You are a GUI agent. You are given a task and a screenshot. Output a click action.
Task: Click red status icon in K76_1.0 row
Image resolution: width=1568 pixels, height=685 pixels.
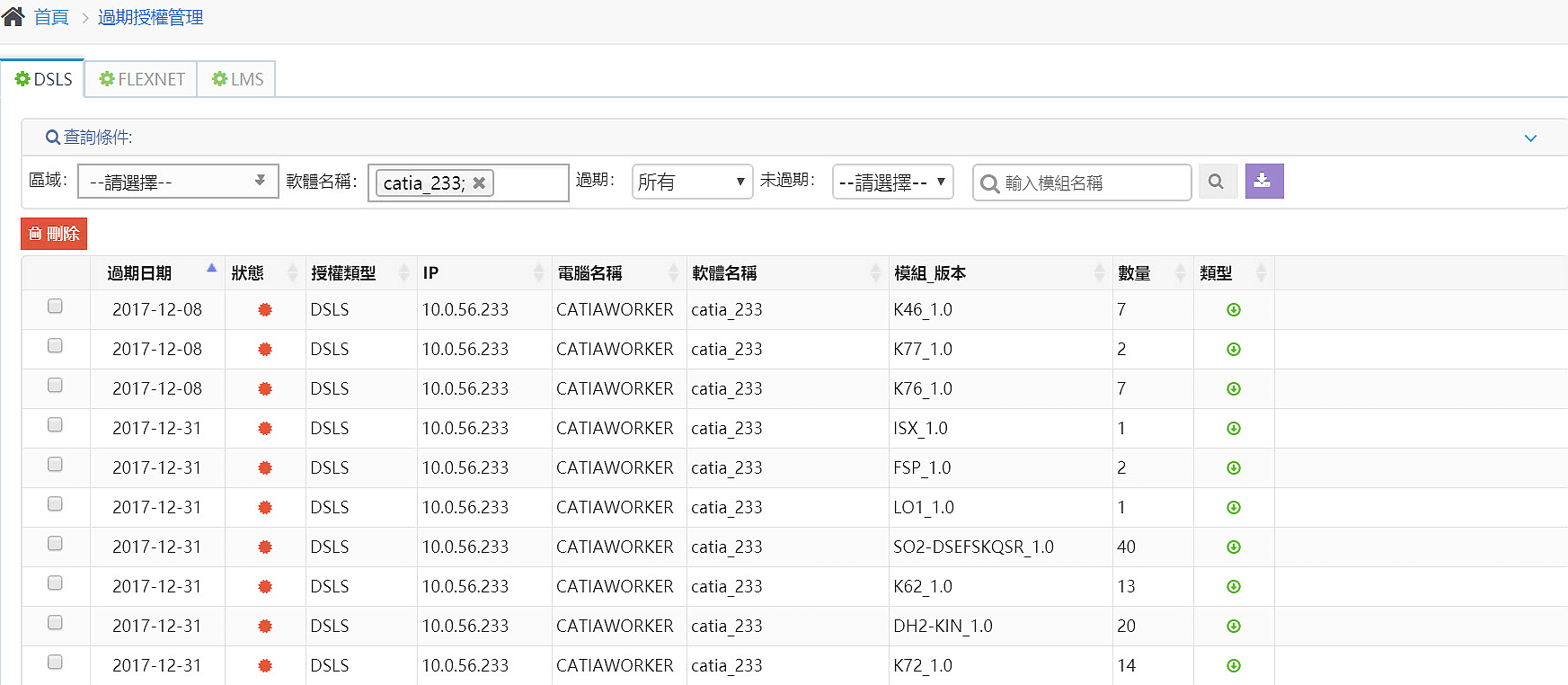[265, 389]
